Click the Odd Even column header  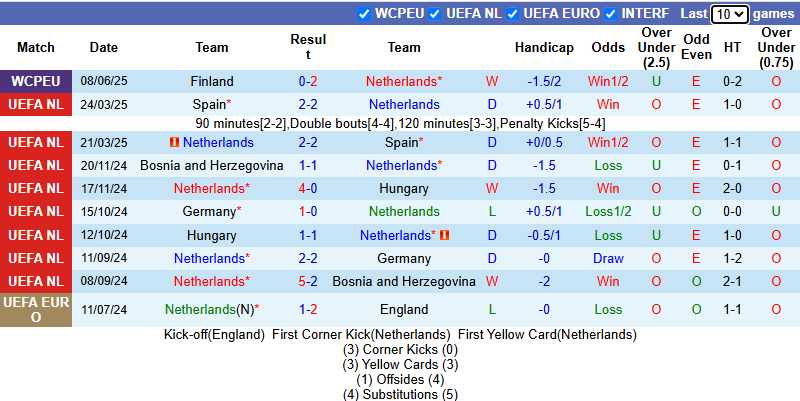pyautogui.click(x=696, y=47)
